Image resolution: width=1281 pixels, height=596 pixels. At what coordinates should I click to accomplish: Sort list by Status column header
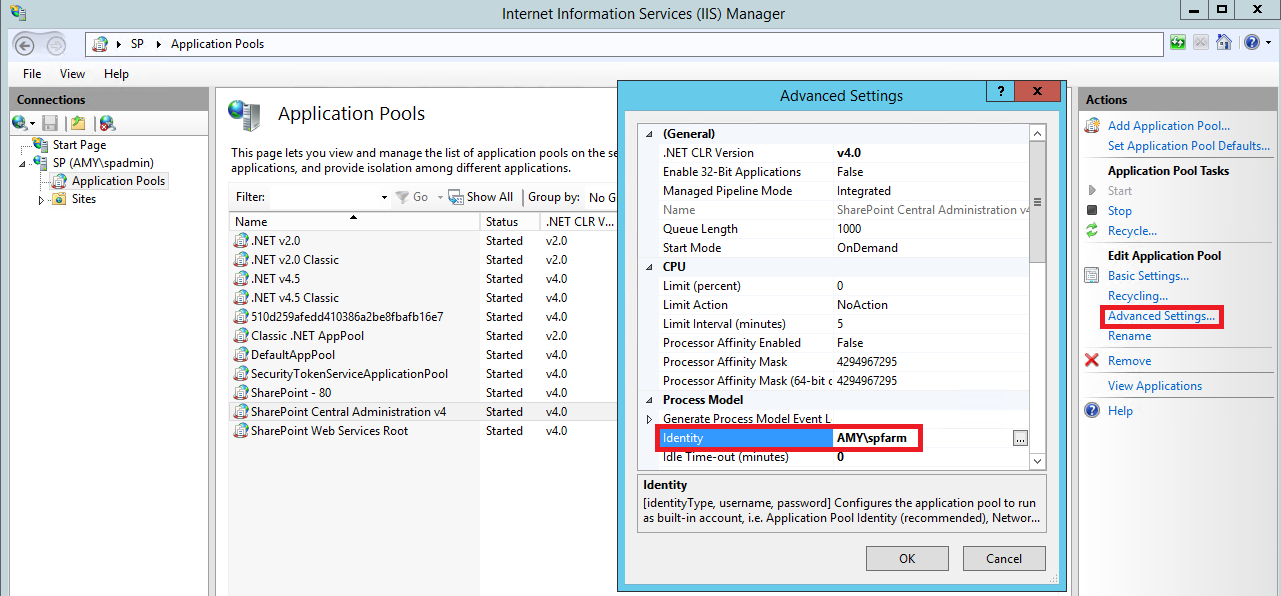(x=510, y=222)
